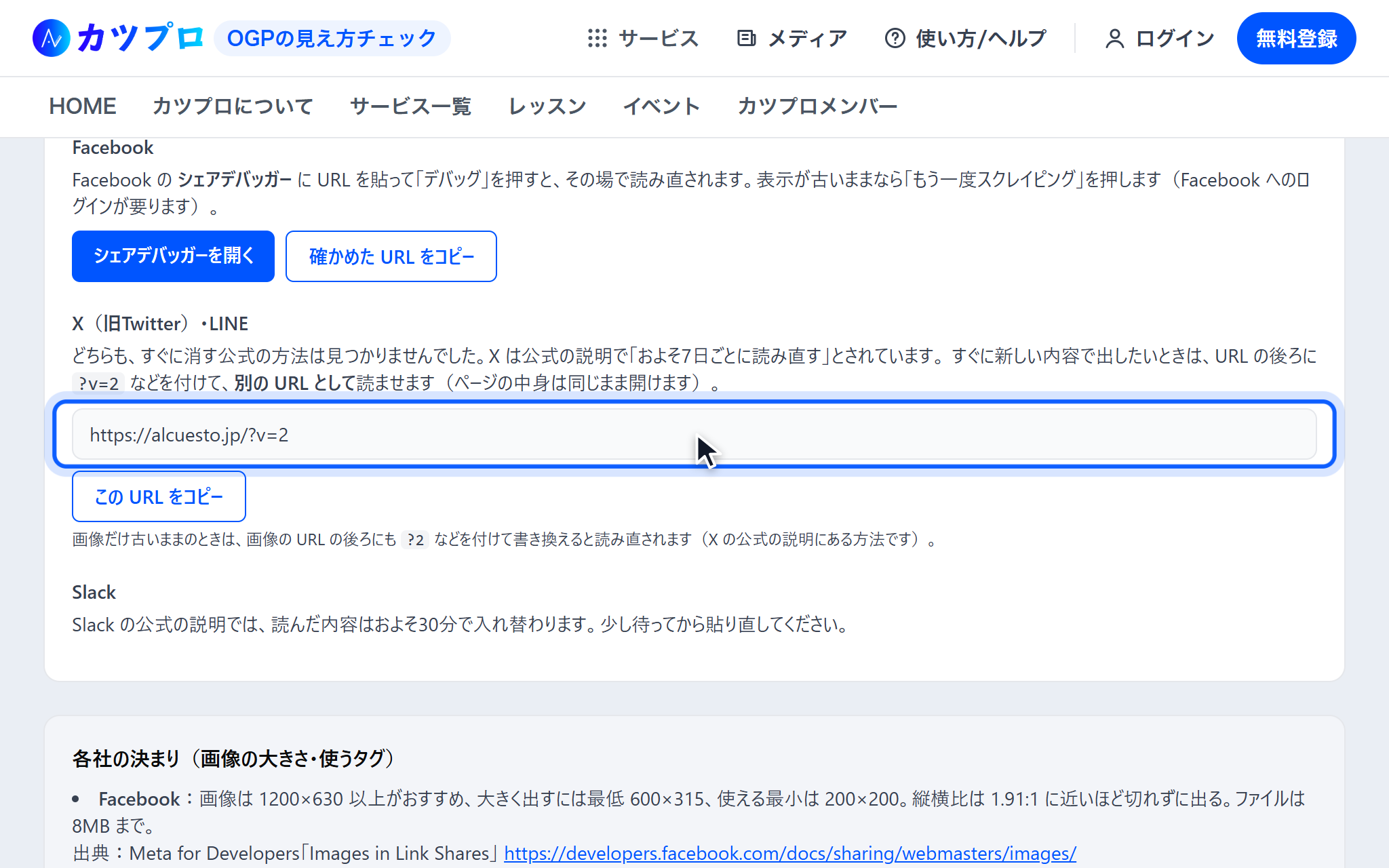Click the bold シェアデバッガー text in description

click(235, 180)
